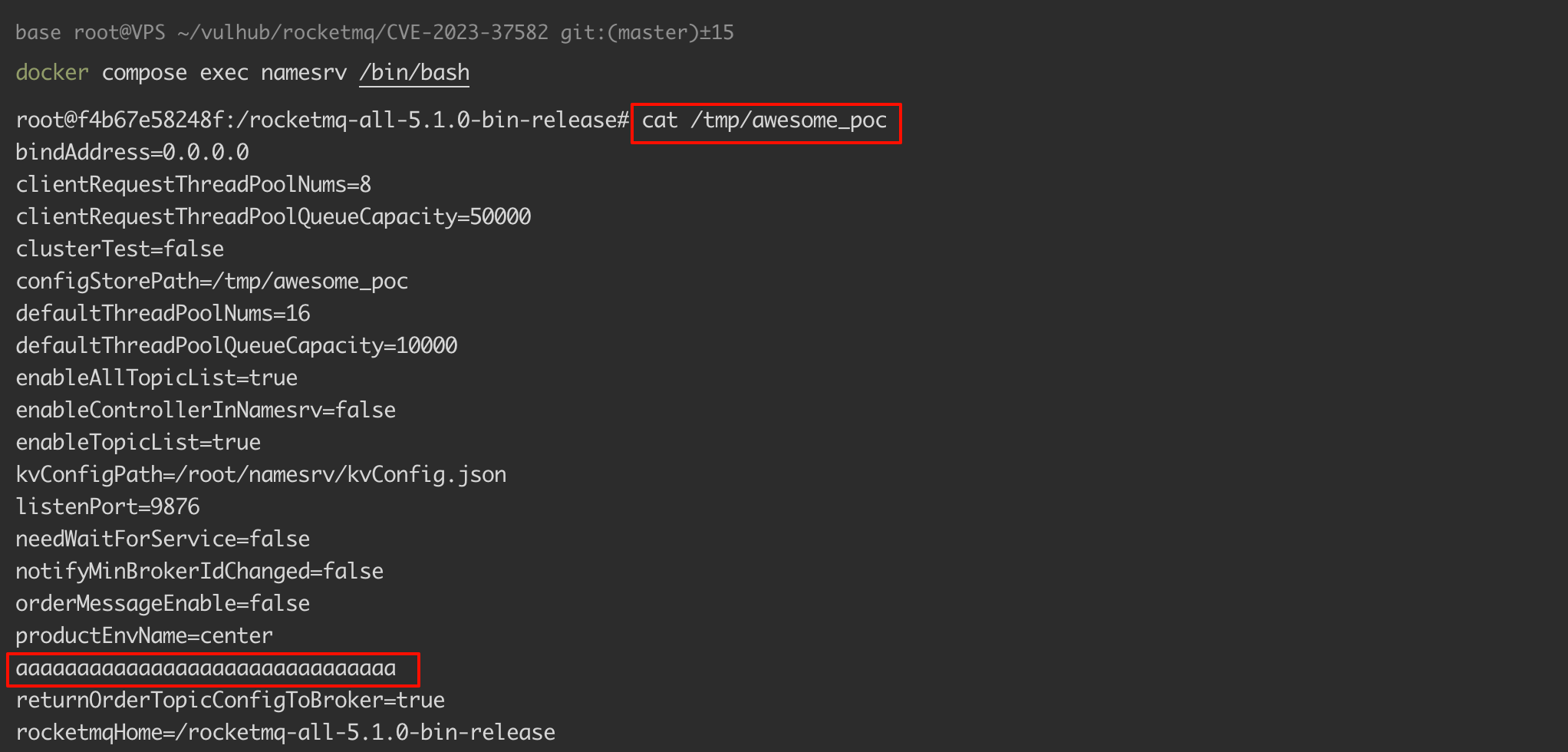Click the rocketmqHome=/rocketmq-all-5.1.0-bin-release line
The image size is (1568, 752).
[x=285, y=733]
